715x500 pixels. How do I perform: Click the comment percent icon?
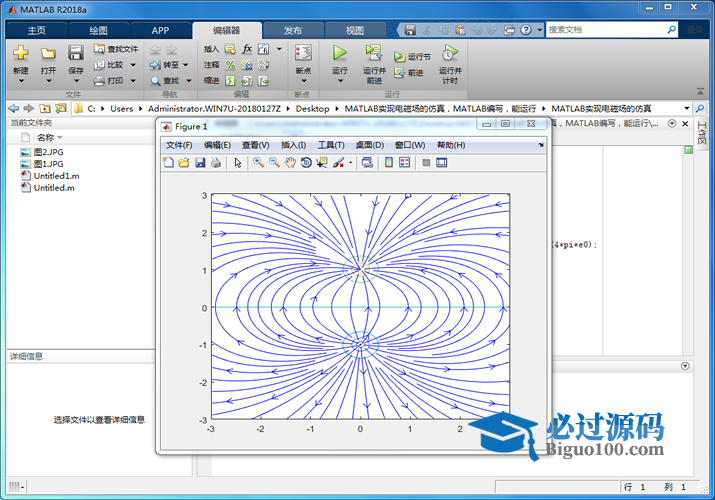click(x=230, y=65)
